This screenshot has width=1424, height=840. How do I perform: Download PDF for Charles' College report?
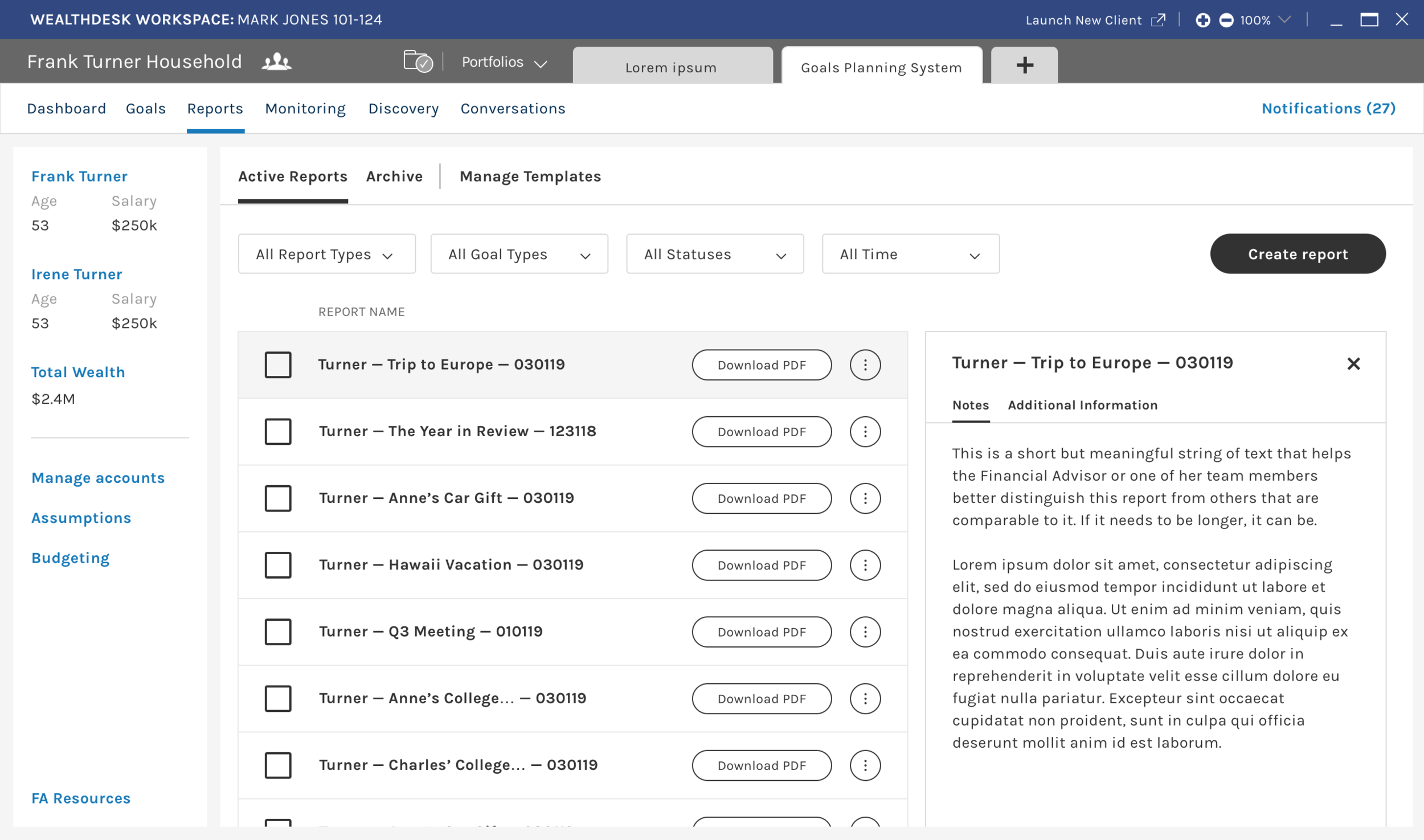coord(761,765)
